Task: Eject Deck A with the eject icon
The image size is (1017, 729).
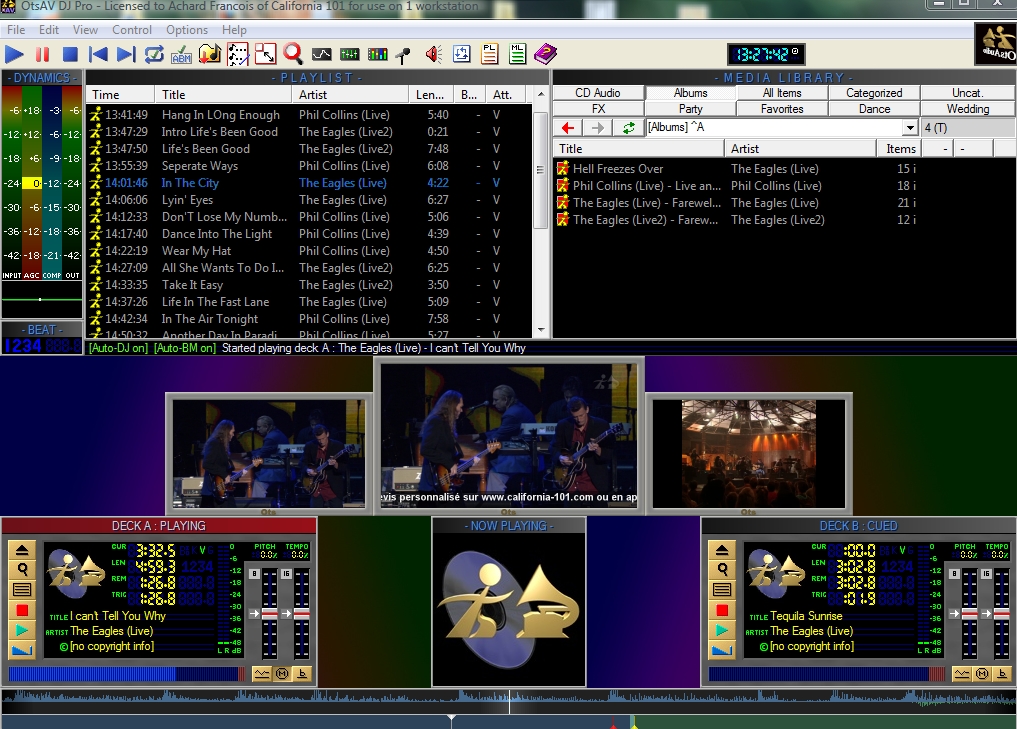Action: 22,551
